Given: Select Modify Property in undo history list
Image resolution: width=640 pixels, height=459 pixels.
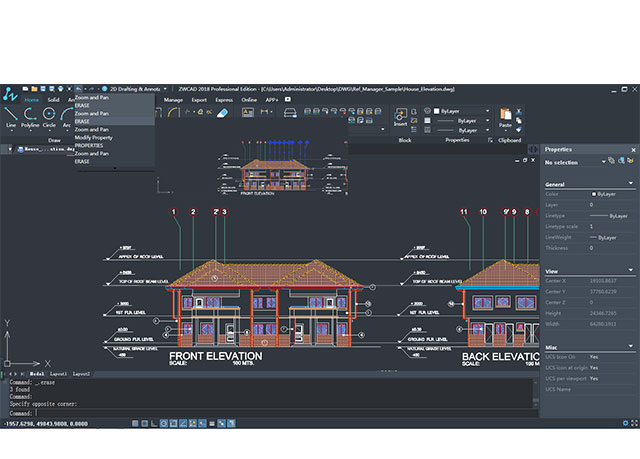Looking at the screenshot, I should click(114, 137).
